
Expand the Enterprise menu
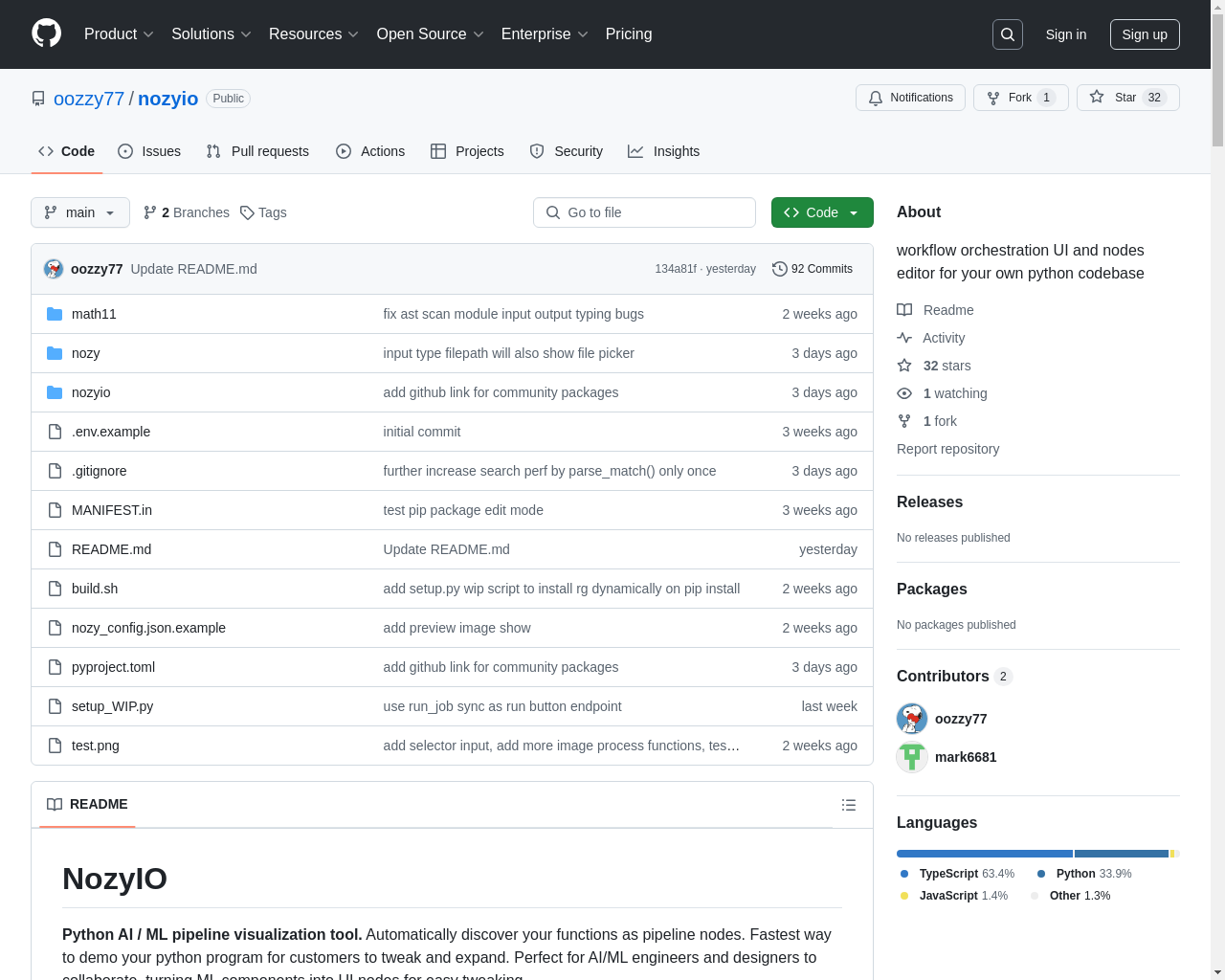click(545, 34)
